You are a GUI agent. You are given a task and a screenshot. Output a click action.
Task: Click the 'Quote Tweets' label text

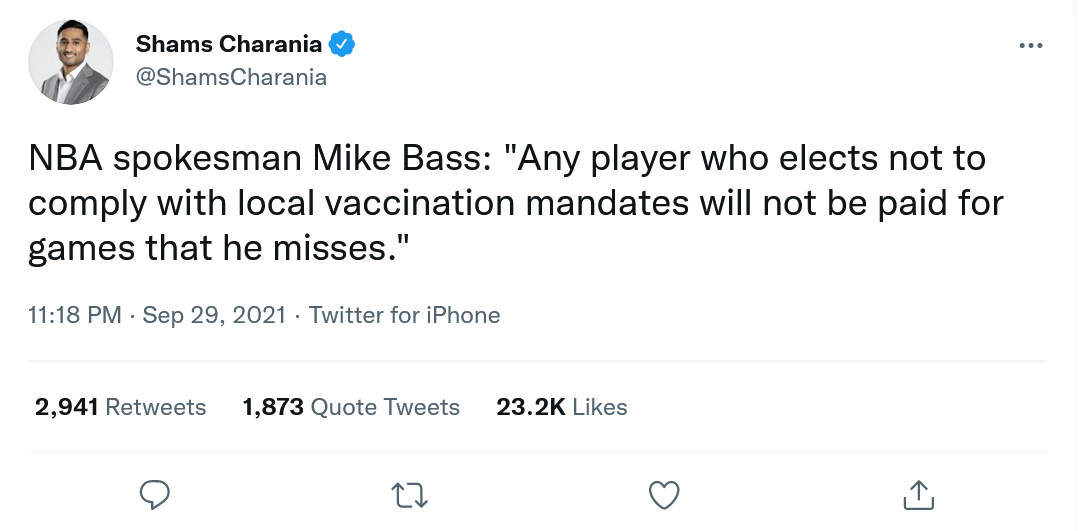tap(385, 407)
